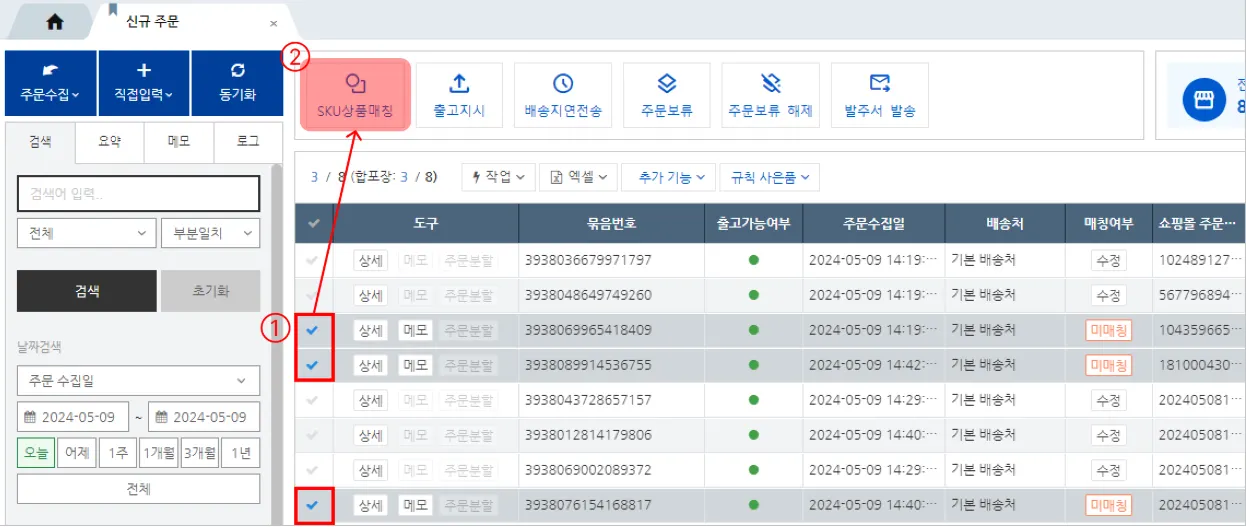Focus the 검색어 입력 search field
This screenshot has height=527, width=1246.
[x=138, y=193]
